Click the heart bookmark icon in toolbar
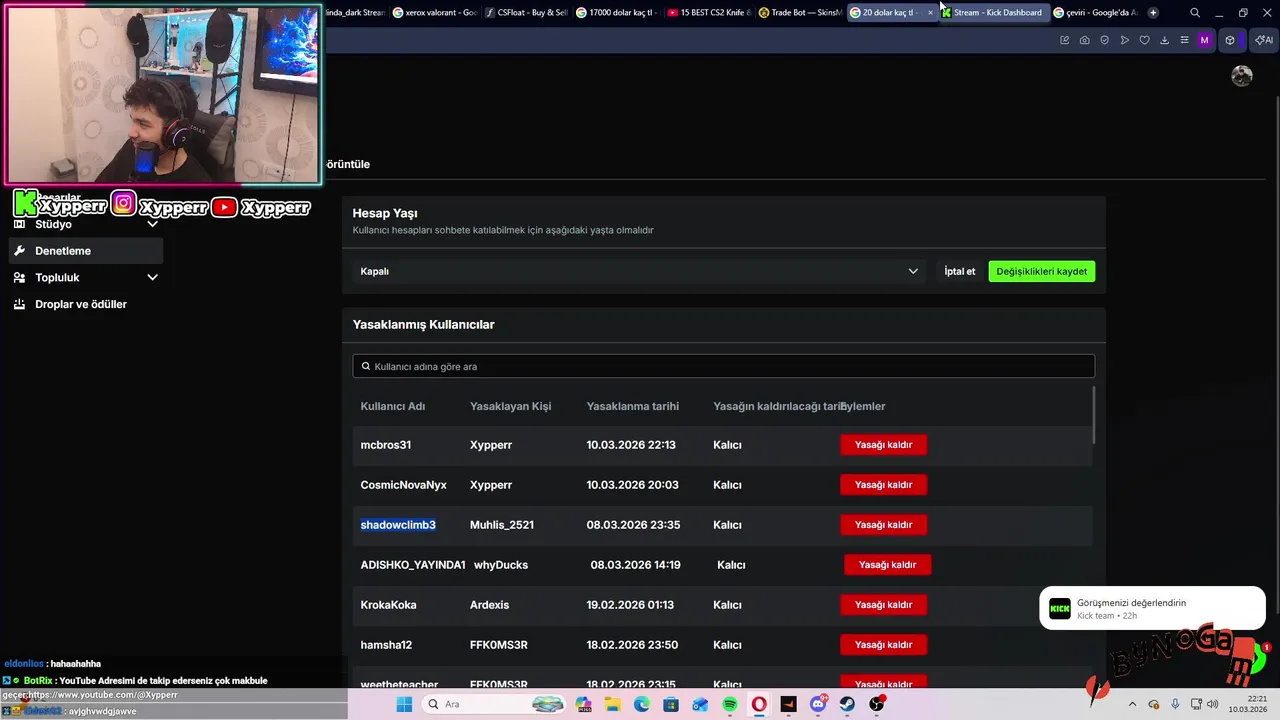Viewport: 1280px width, 720px height. pos(1145,40)
